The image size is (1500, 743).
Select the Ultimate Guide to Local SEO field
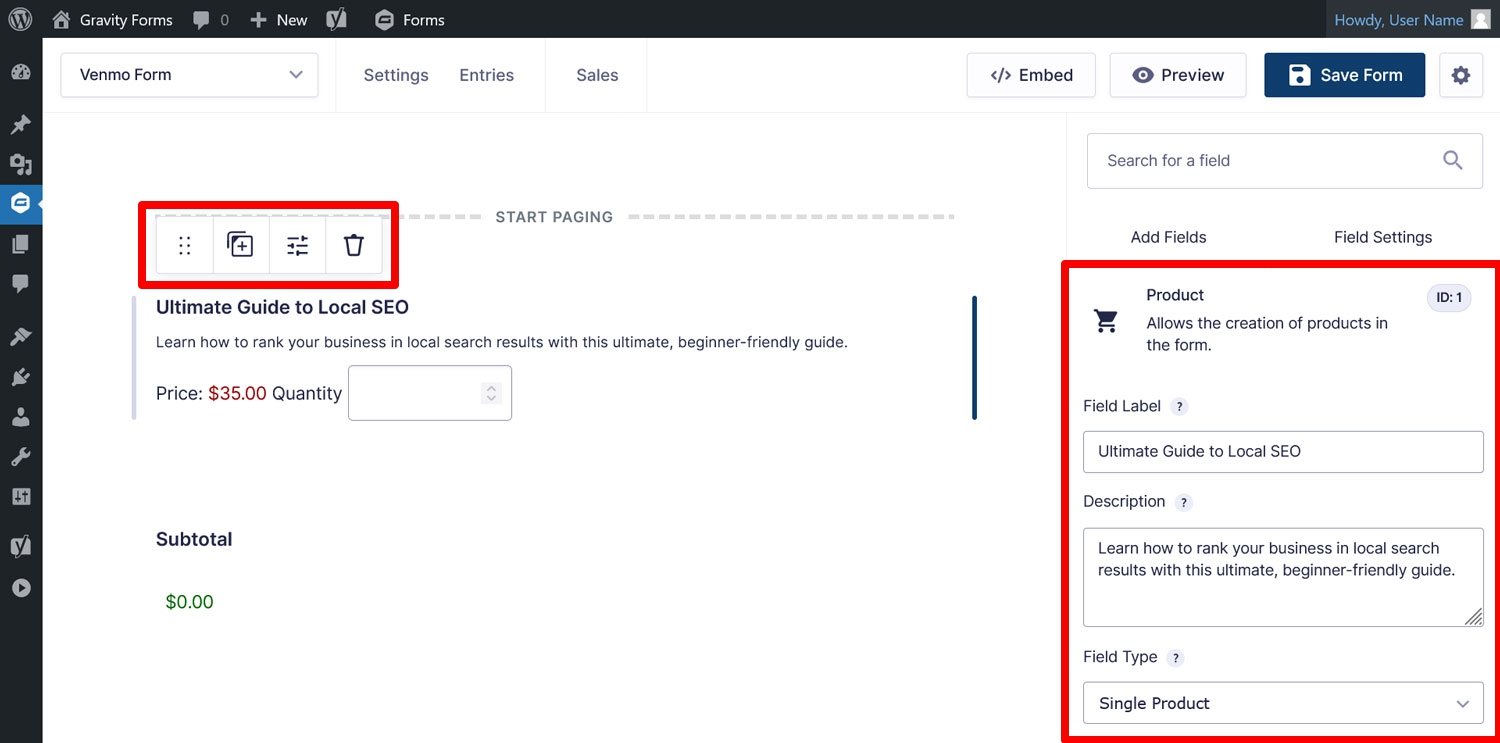click(x=282, y=307)
